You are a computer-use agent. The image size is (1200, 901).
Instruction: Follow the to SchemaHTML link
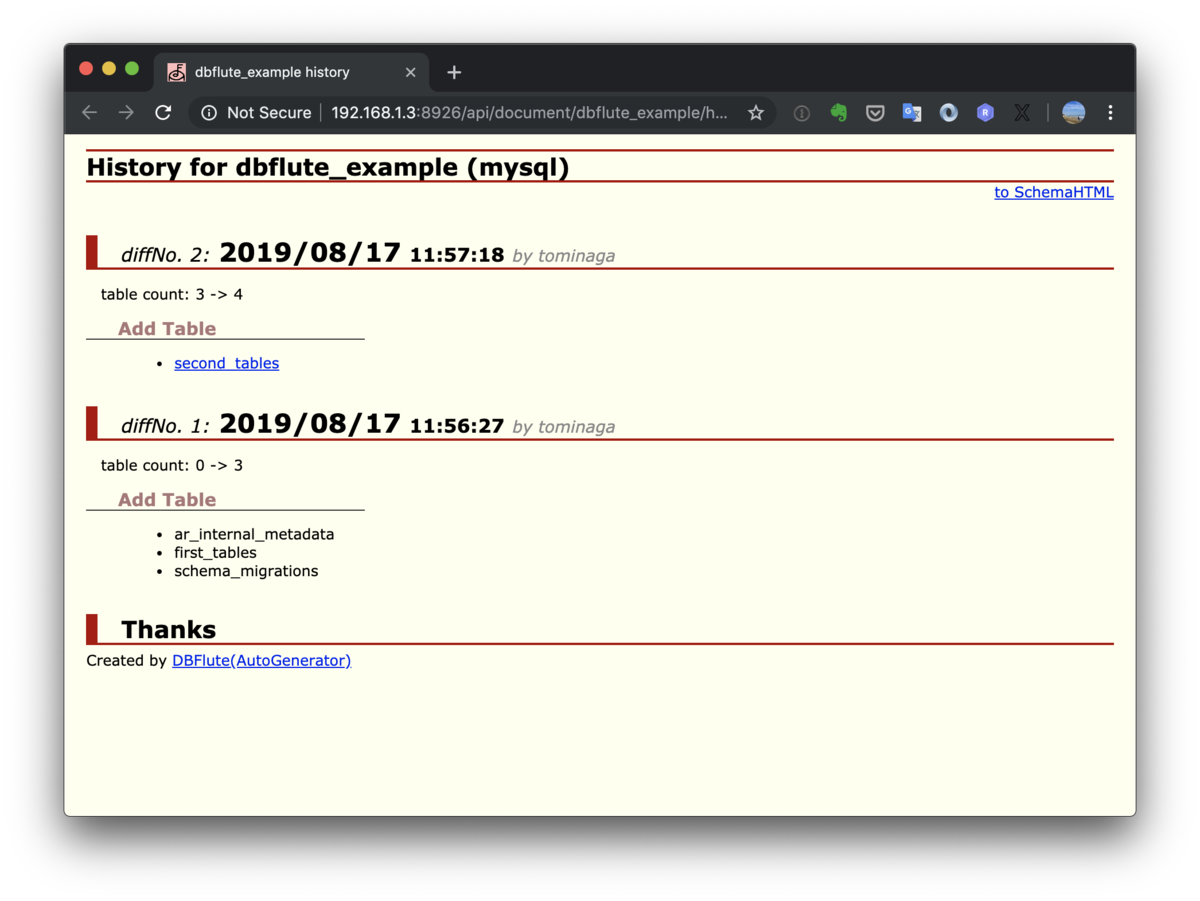(1053, 192)
